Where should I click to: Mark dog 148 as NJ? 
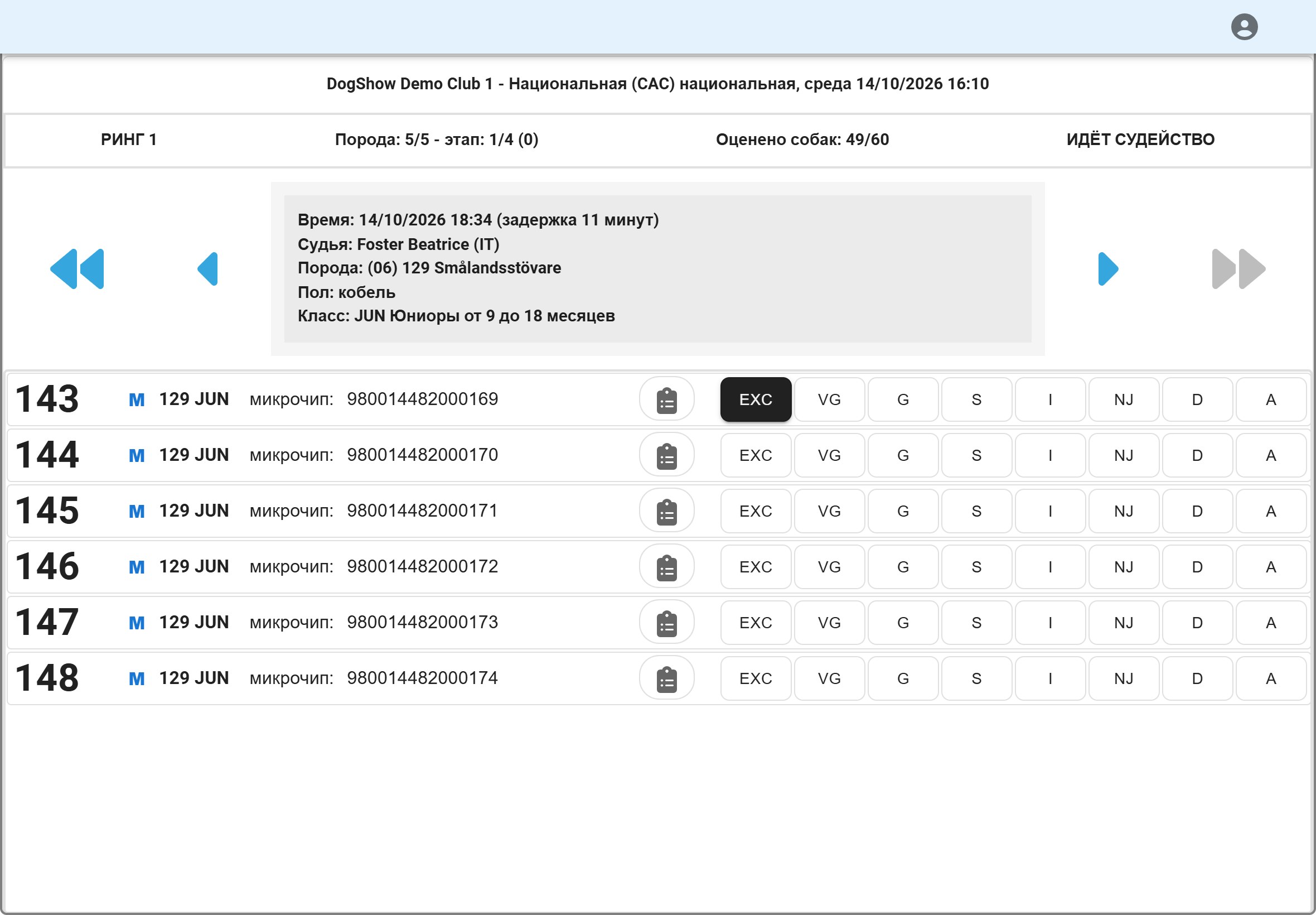1124,678
